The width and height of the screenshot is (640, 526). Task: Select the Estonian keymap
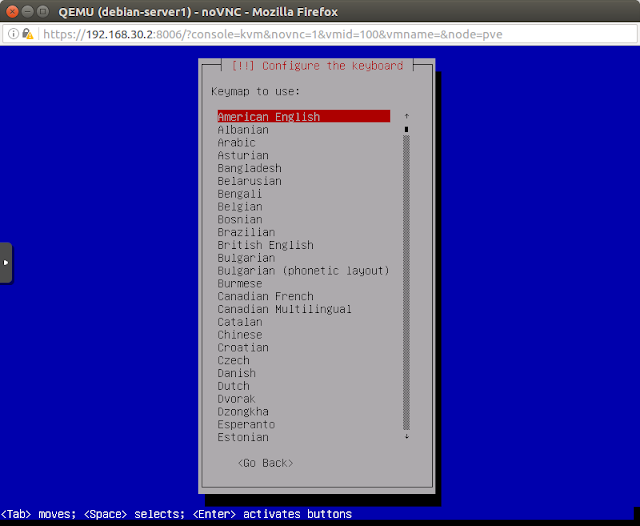click(243, 437)
